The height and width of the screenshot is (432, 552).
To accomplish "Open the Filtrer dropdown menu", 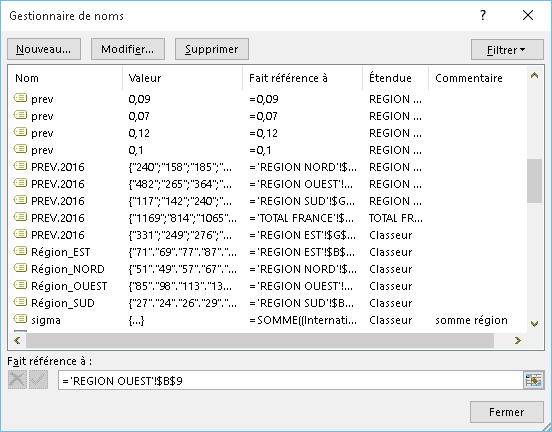I will point(507,50).
